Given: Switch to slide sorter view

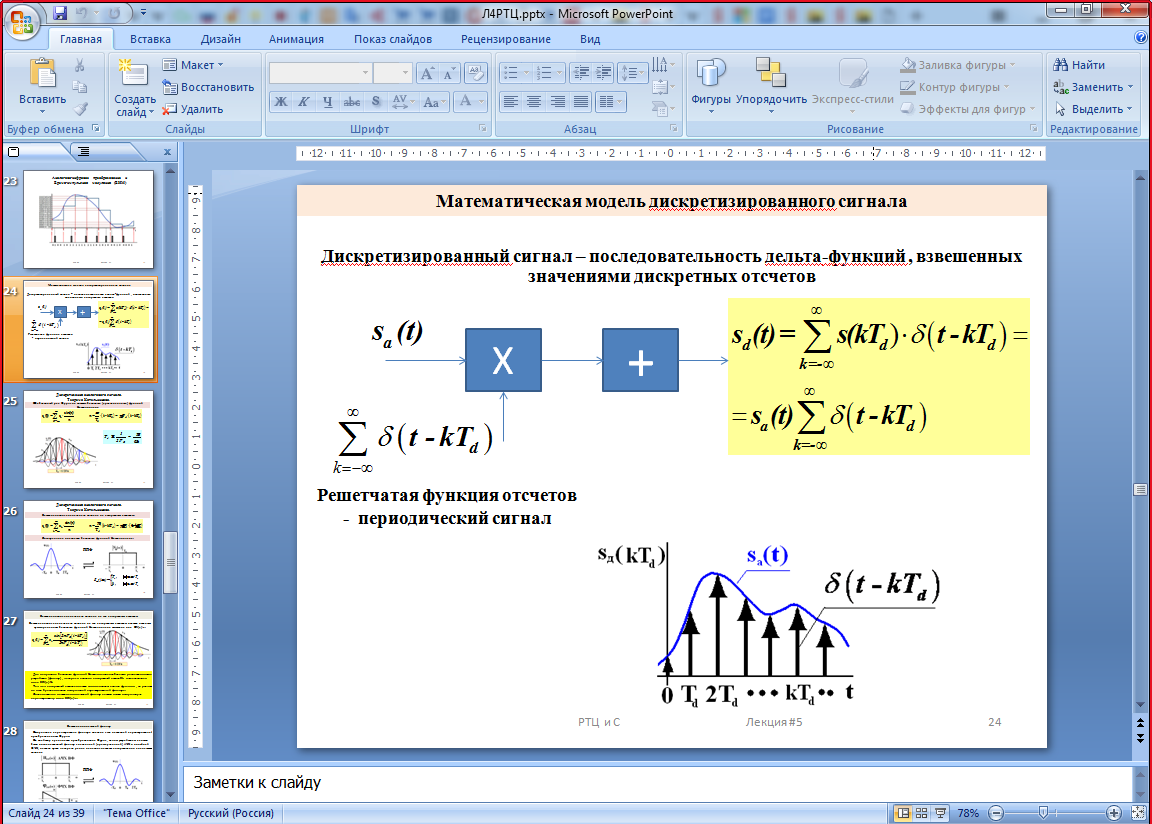Looking at the screenshot, I should 921,813.
